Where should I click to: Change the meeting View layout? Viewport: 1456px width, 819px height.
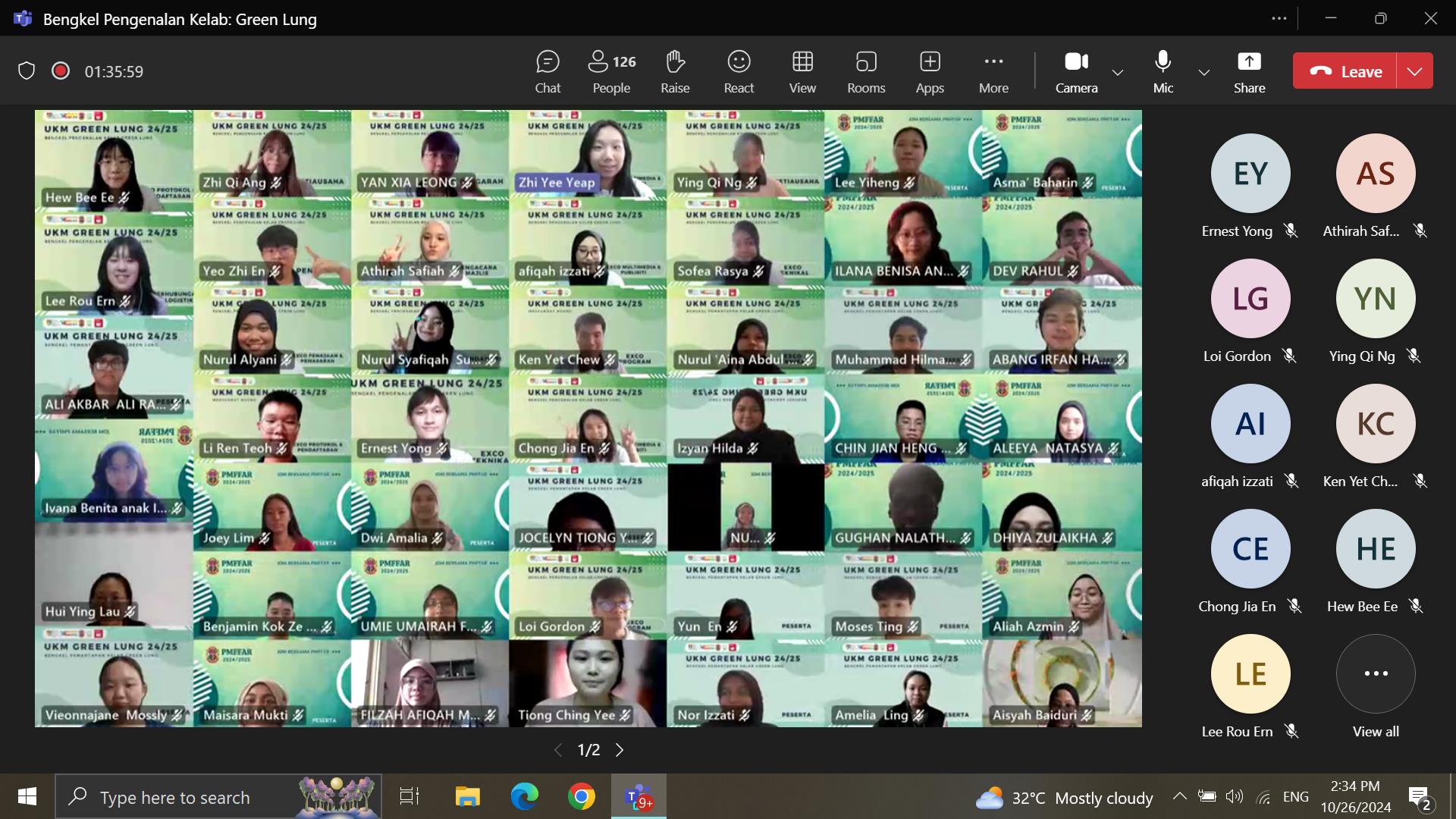(x=802, y=71)
